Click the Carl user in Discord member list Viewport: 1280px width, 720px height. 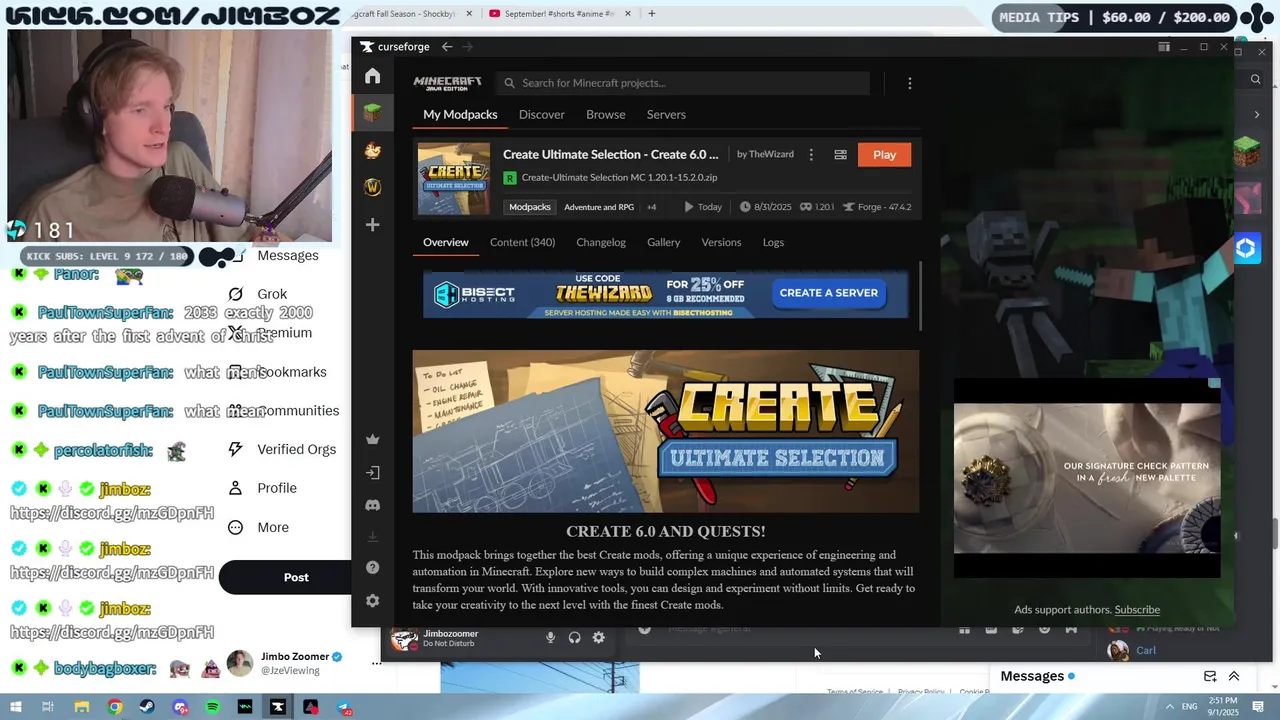pyautogui.click(x=1145, y=650)
